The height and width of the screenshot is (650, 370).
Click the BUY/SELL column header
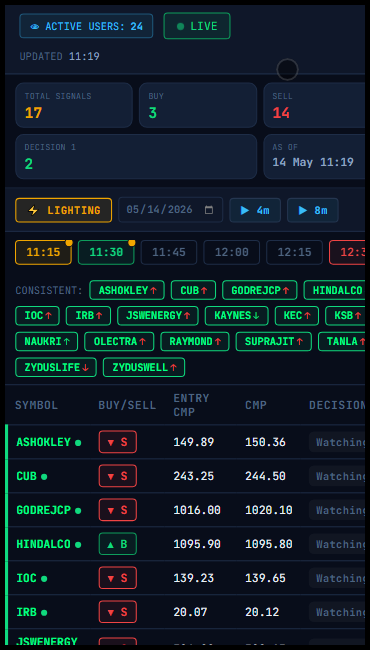[x=127, y=405]
